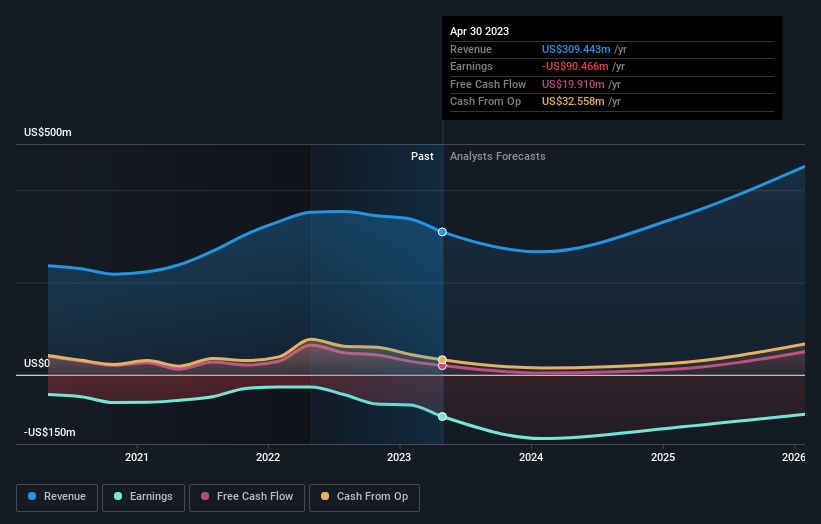Toggle the Revenue legend button
Viewport: 821px width, 524px height.
(57, 497)
